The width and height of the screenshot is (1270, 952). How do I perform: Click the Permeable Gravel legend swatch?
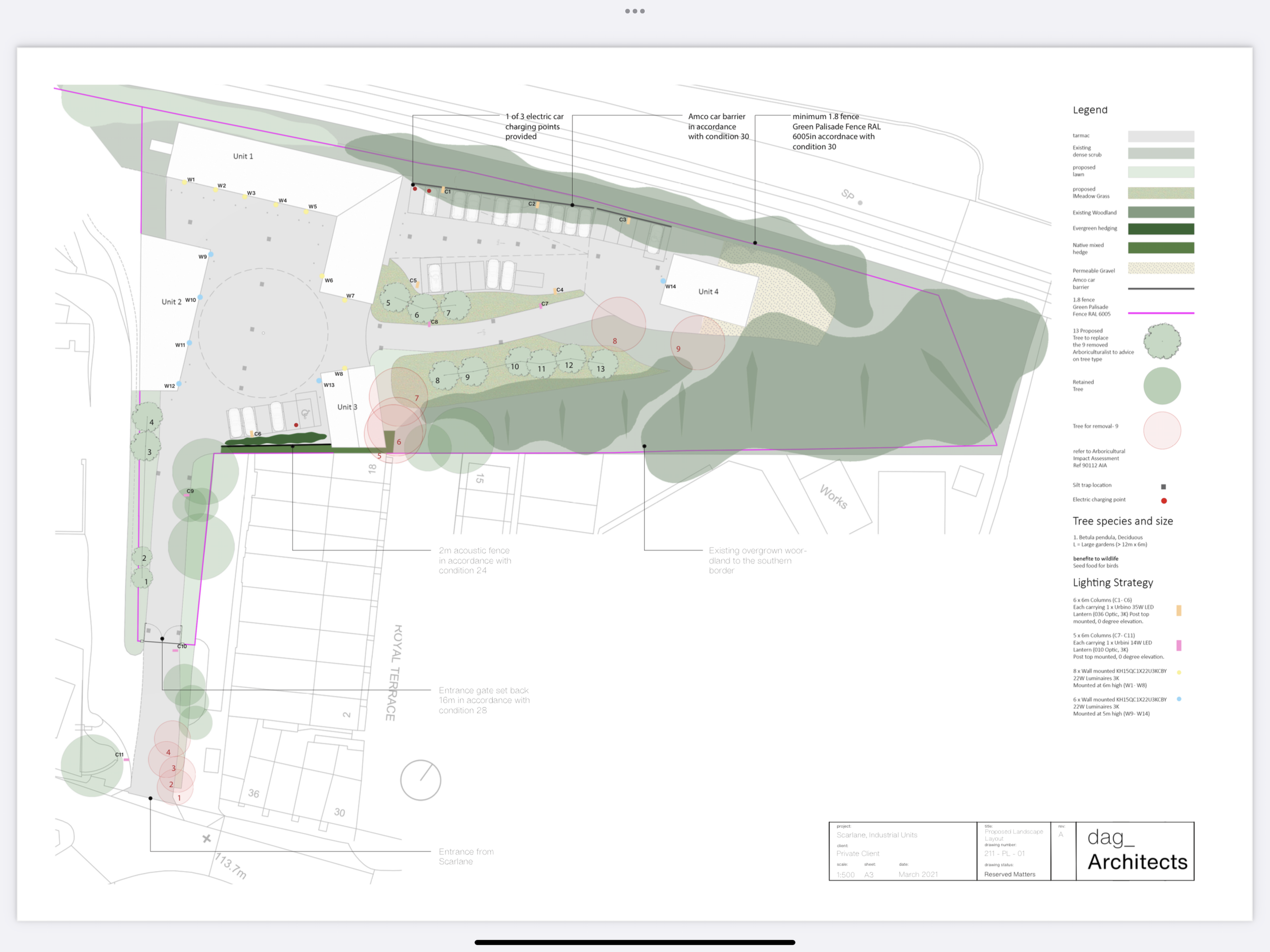click(1160, 268)
